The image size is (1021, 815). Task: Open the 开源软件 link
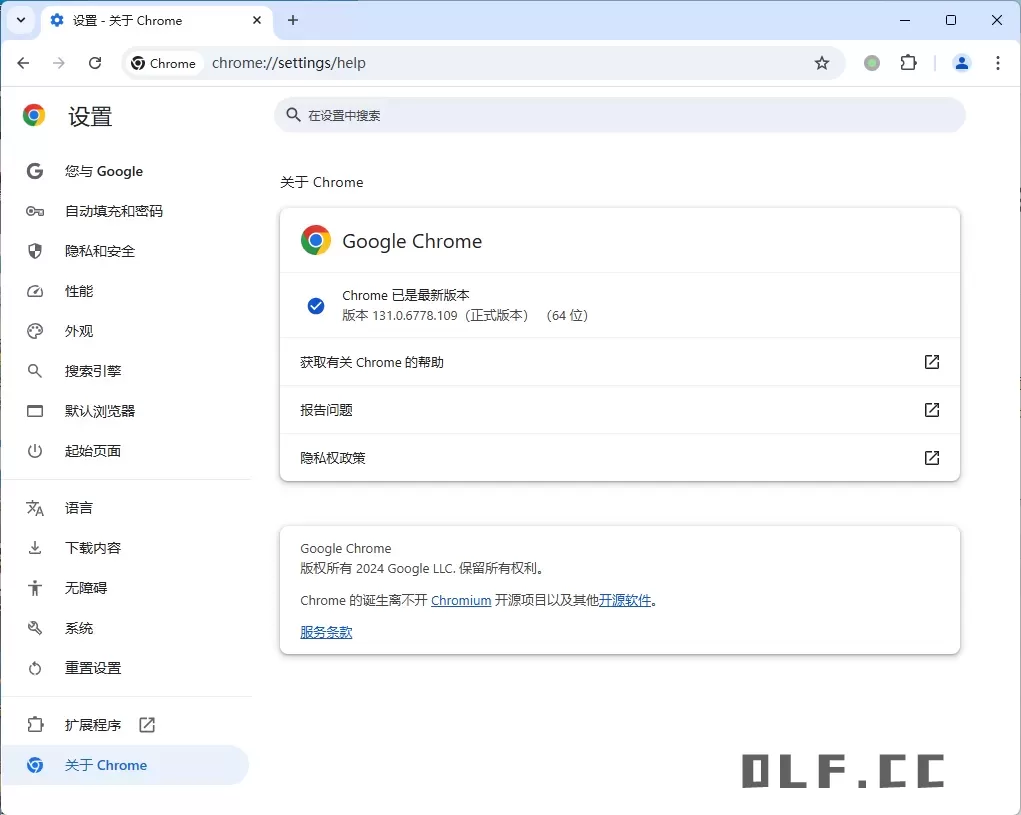pos(626,600)
